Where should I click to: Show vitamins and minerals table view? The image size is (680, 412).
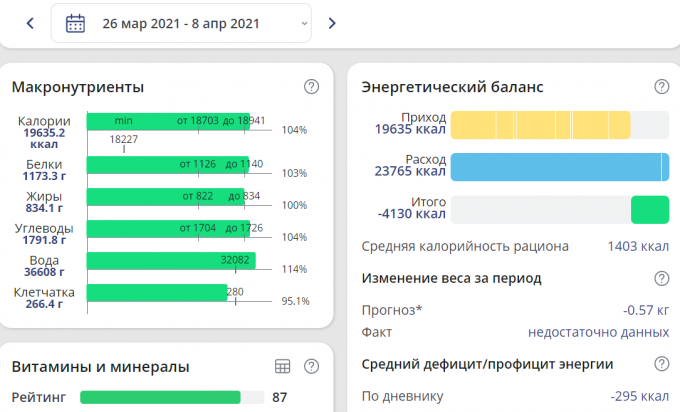pyautogui.click(x=282, y=367)
